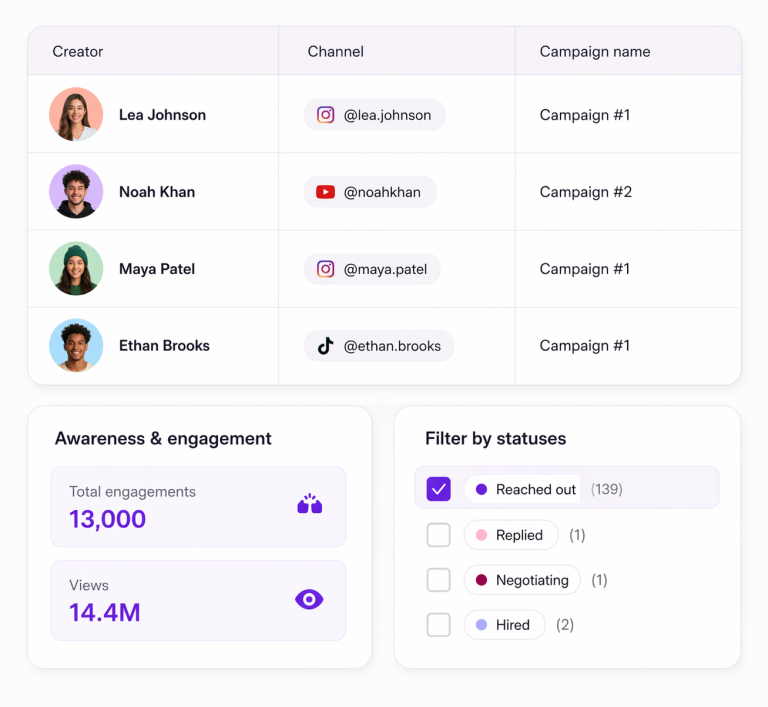This screenshot has height=707, width=768.
Task: Click the Instagram icon beside @lea.johnson
Action: tap(325, 115)
